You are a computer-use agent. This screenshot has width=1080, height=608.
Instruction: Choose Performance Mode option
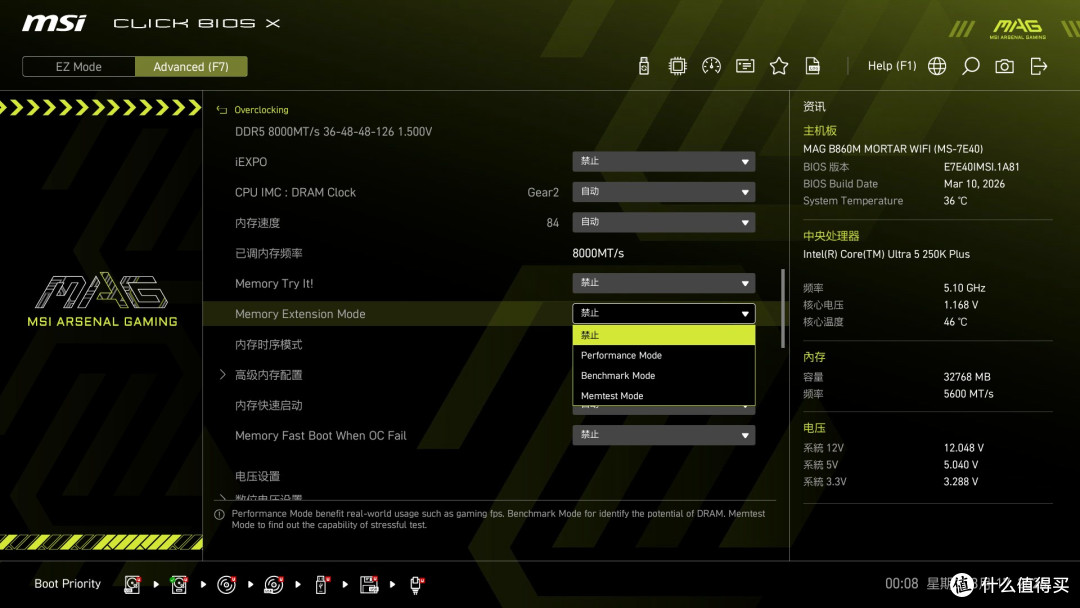tap(663, 355)
